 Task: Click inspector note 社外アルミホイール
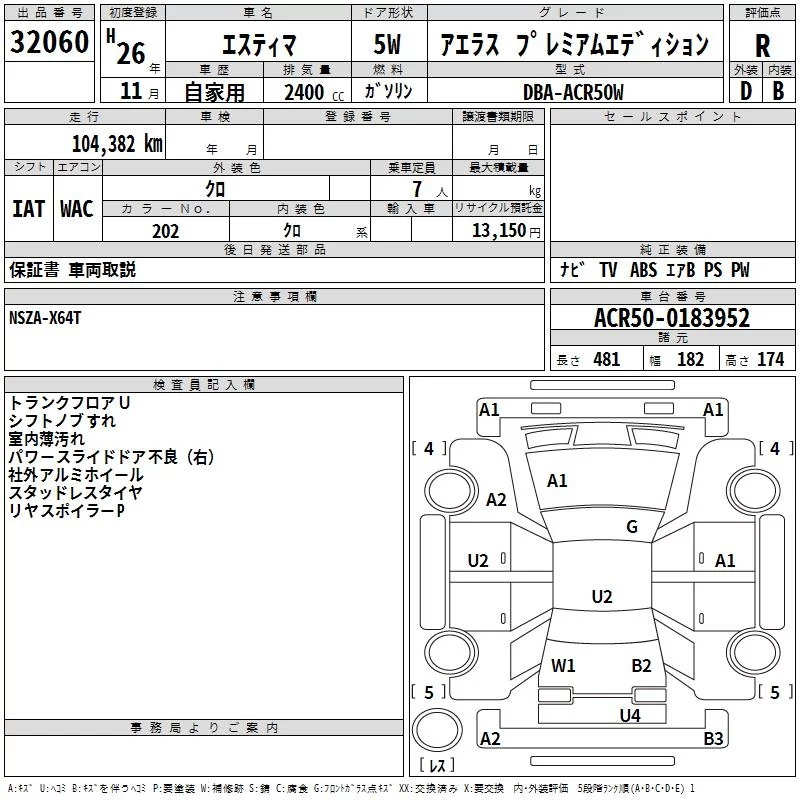point(76,474)
